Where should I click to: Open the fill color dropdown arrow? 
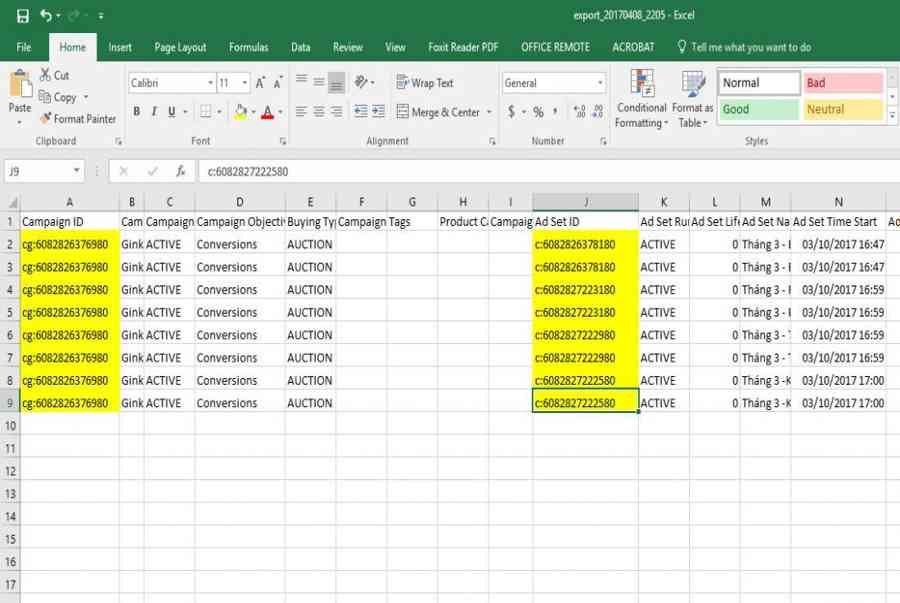pyautogui.click(x=253, y=112)
